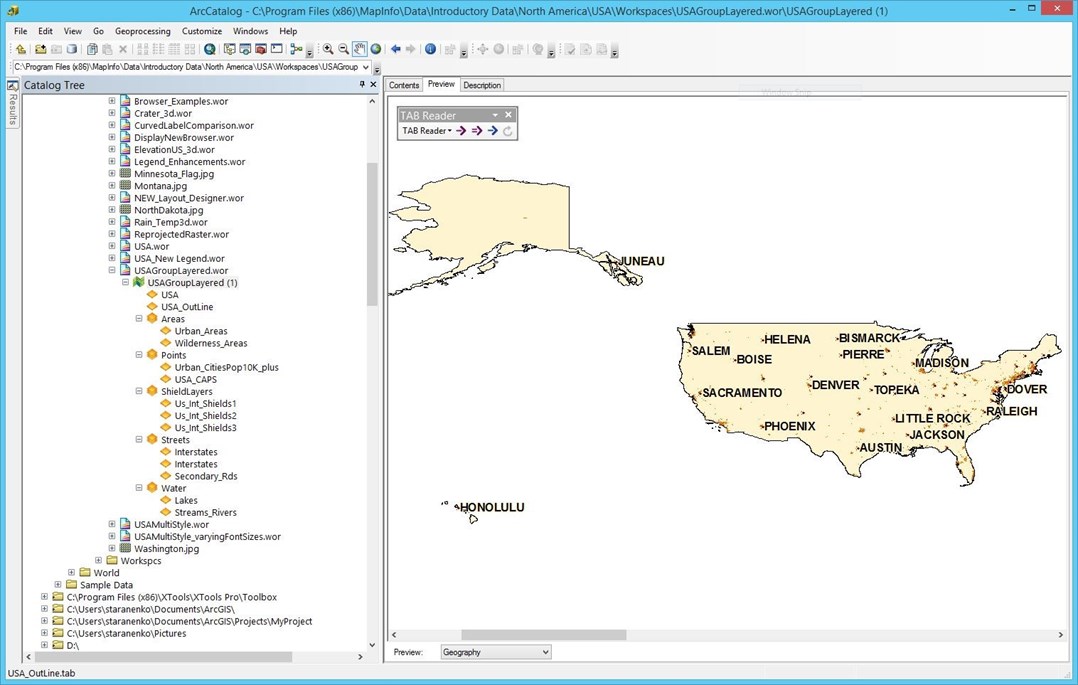Close the Catalog Tree panel
The image size is (1078, 685).
point(373,85)
